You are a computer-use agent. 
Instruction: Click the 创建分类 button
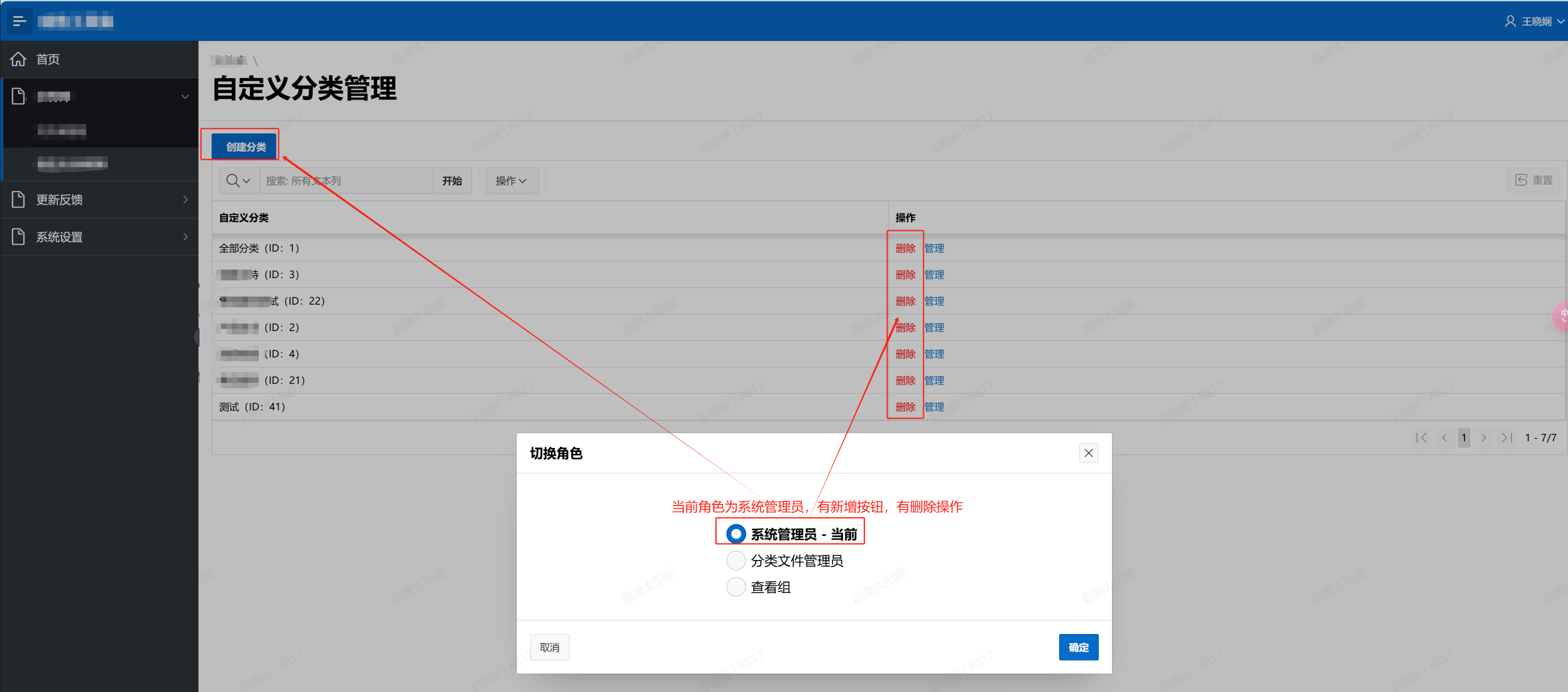pos(245,146)
